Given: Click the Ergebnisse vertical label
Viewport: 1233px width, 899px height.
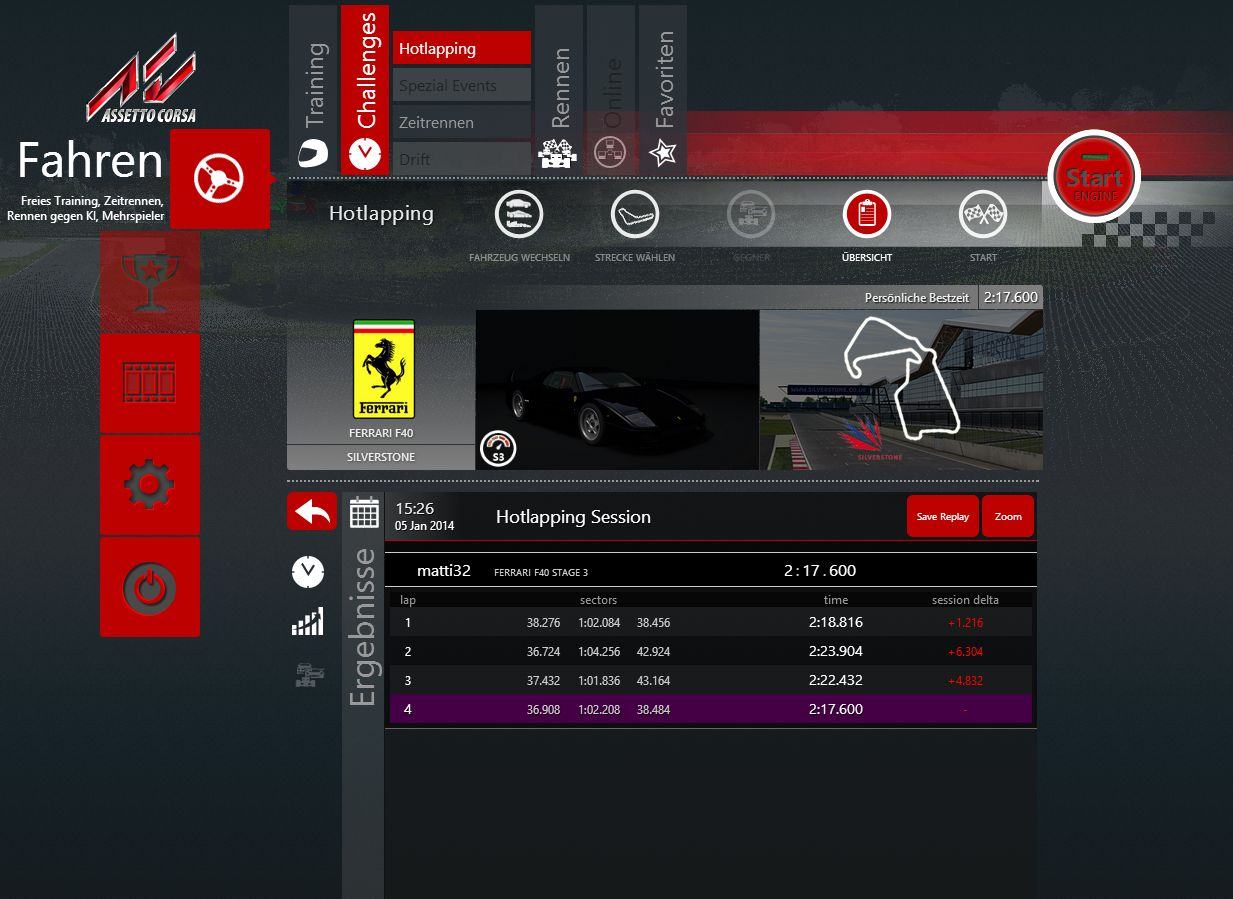Looking at the screenshot, I should (x=363, y=627).
